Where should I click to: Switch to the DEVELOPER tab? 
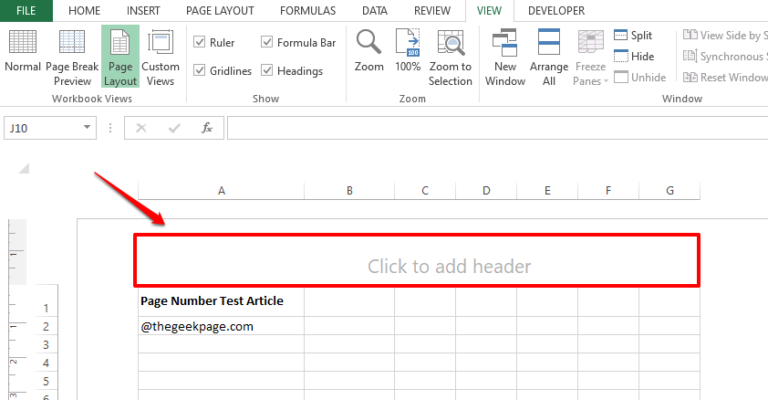[556, 11]
